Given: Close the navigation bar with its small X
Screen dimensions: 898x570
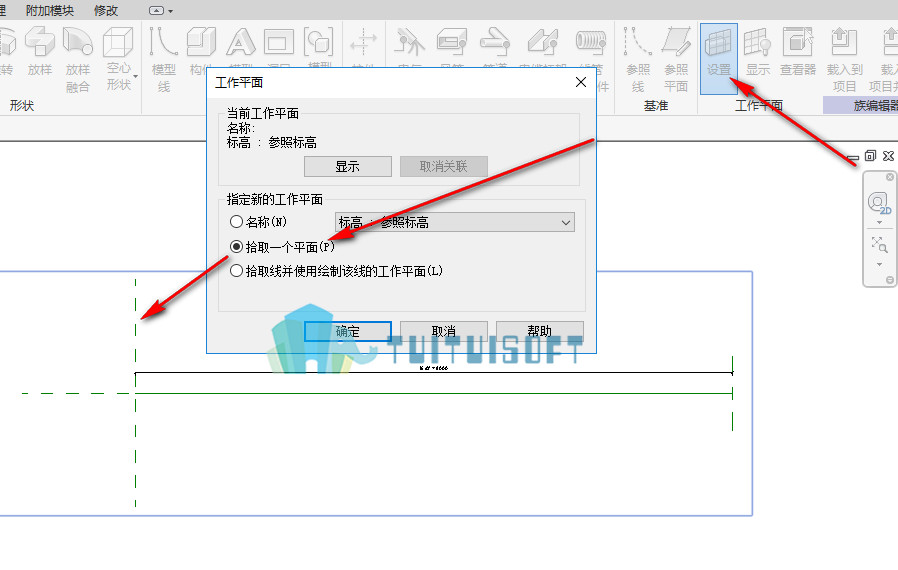Looking at the screenshot, I should coord(889,177).
